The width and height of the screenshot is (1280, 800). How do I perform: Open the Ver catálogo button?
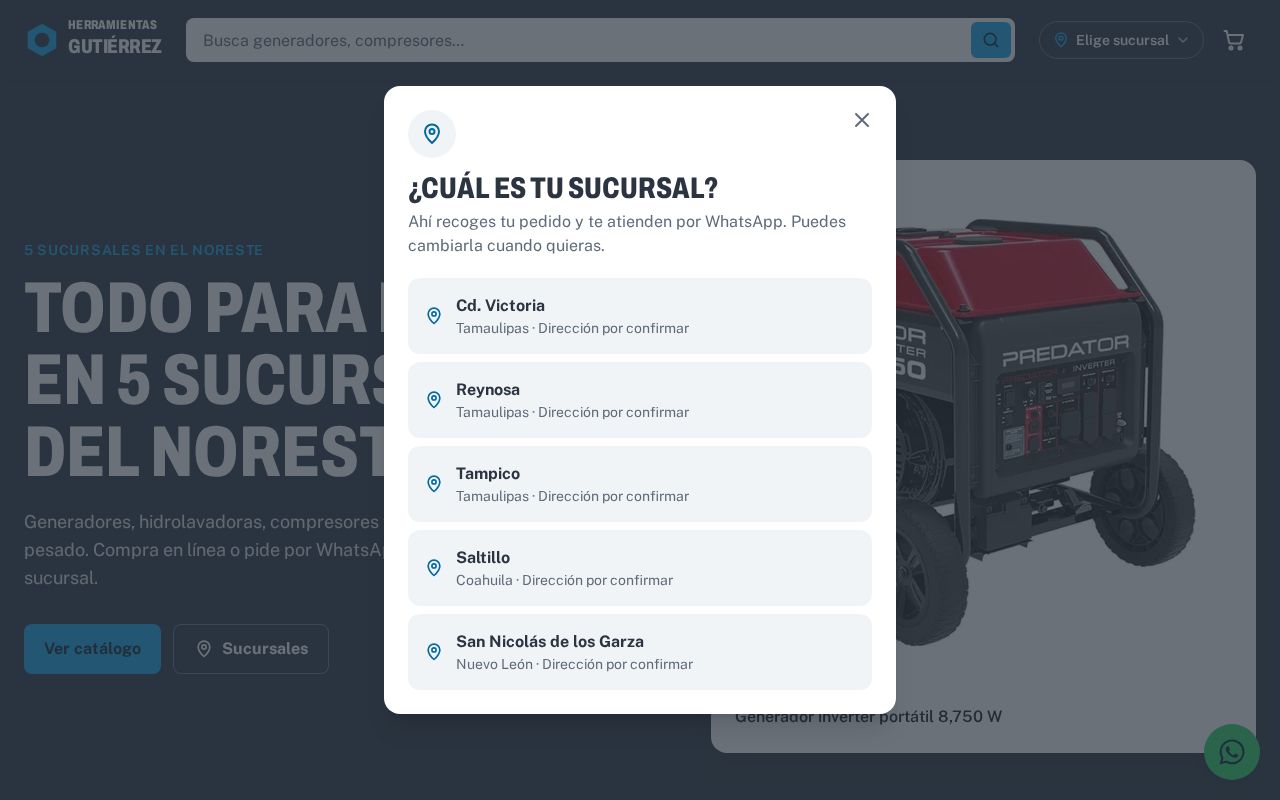(92, 649)
